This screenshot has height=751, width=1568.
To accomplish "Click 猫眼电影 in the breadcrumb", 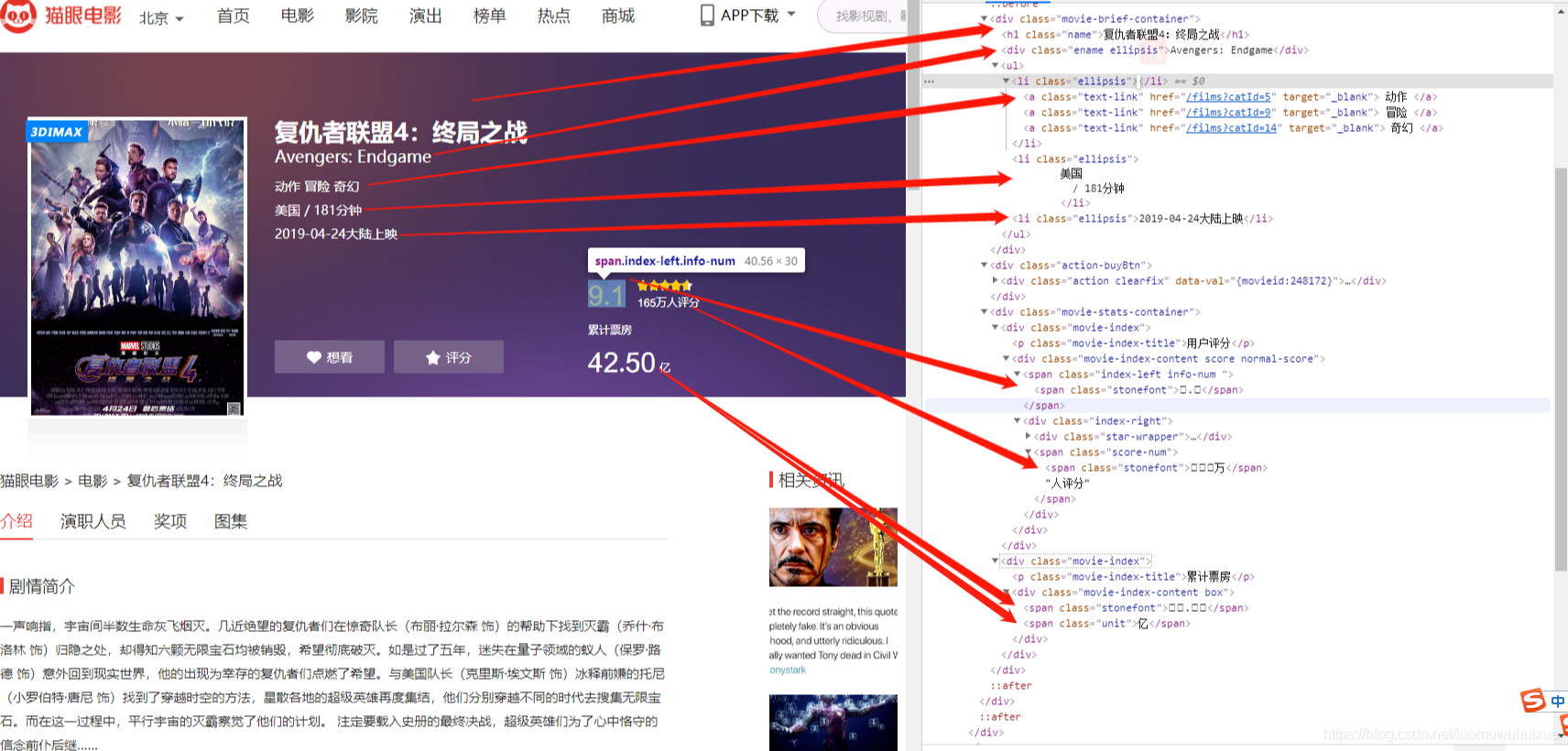I will click(x=29, y=481).
